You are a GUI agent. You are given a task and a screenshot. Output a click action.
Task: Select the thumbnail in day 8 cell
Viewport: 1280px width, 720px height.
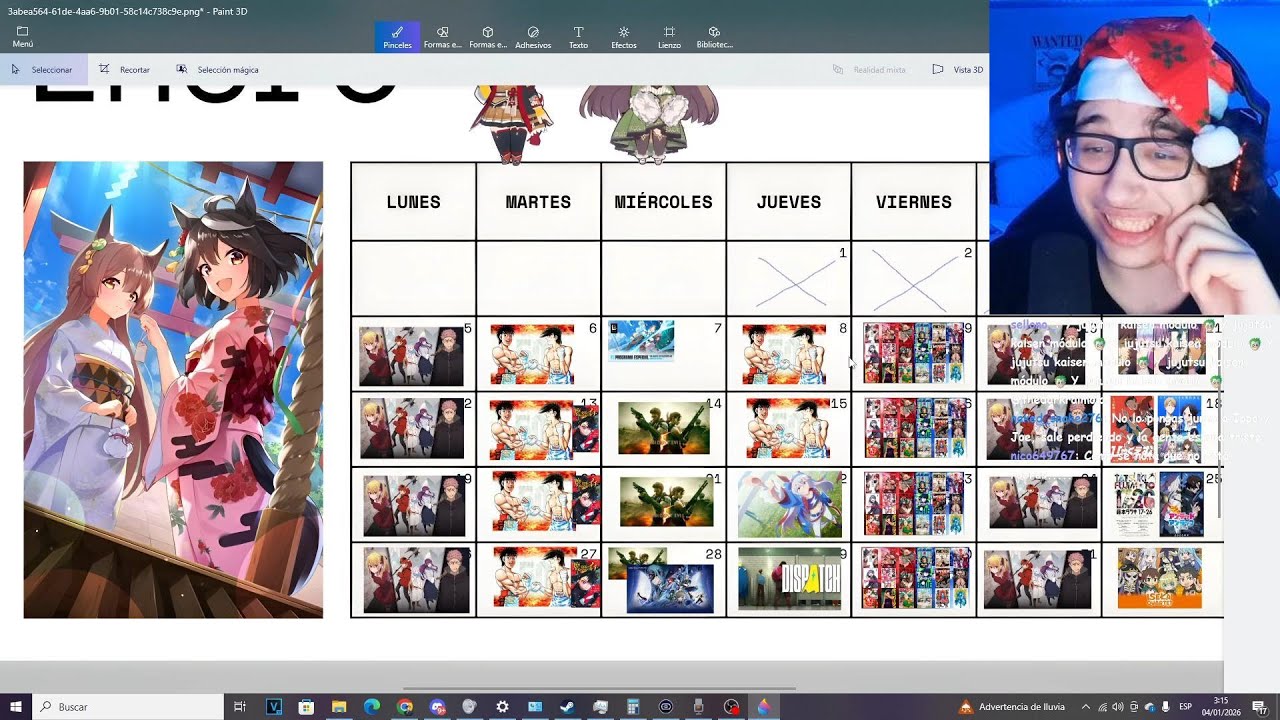(784, 354)
